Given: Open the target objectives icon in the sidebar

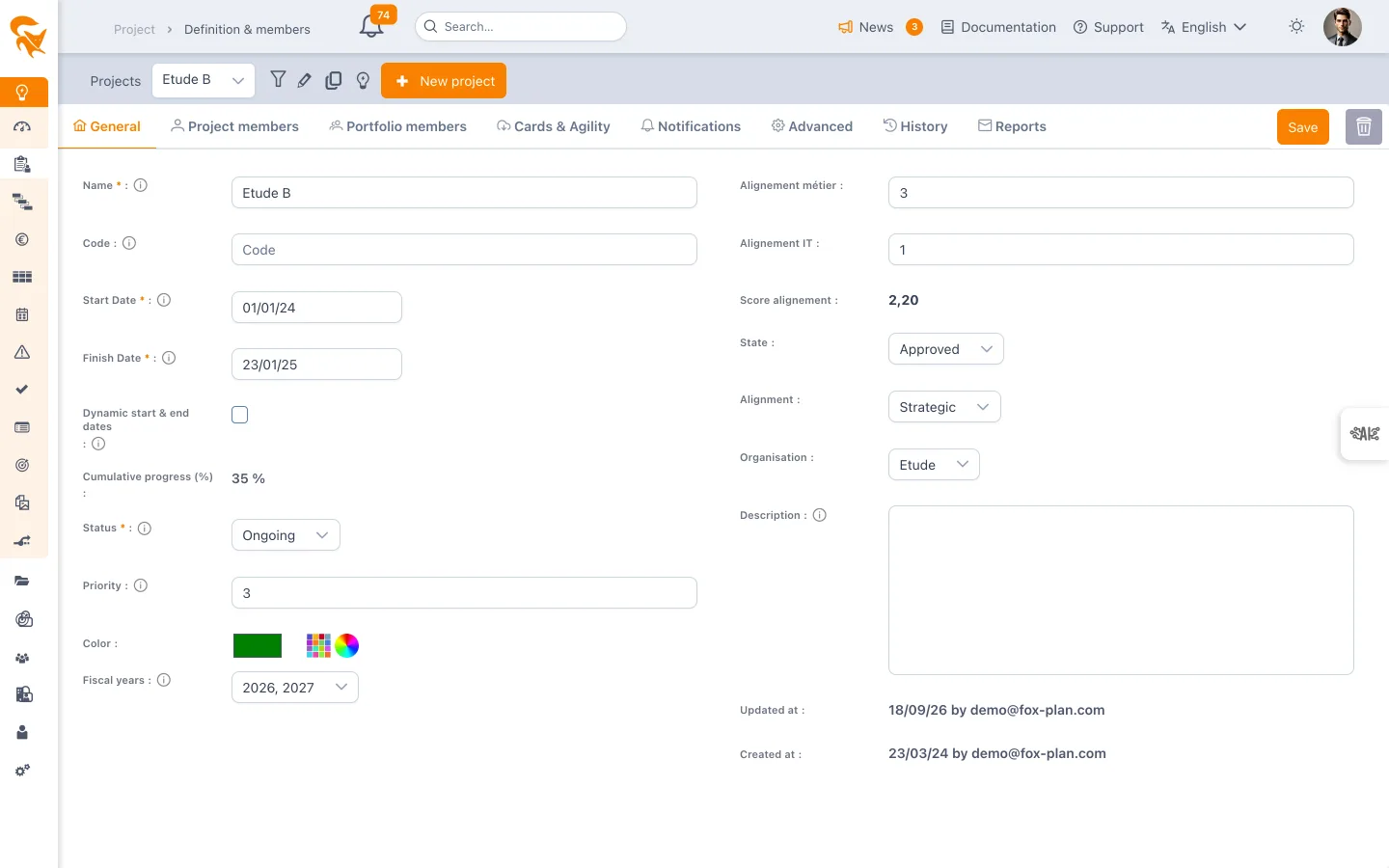Looking at the screenshot, I should coord(22,465).
